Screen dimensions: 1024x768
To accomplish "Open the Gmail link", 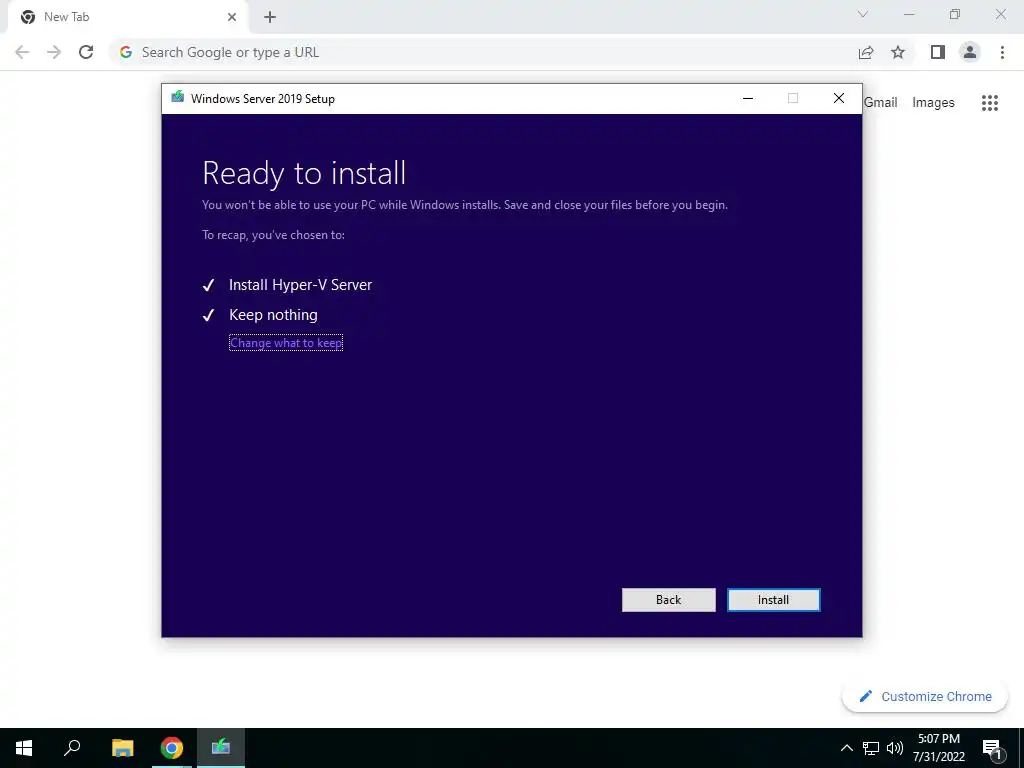I will [x=881, y=103].
